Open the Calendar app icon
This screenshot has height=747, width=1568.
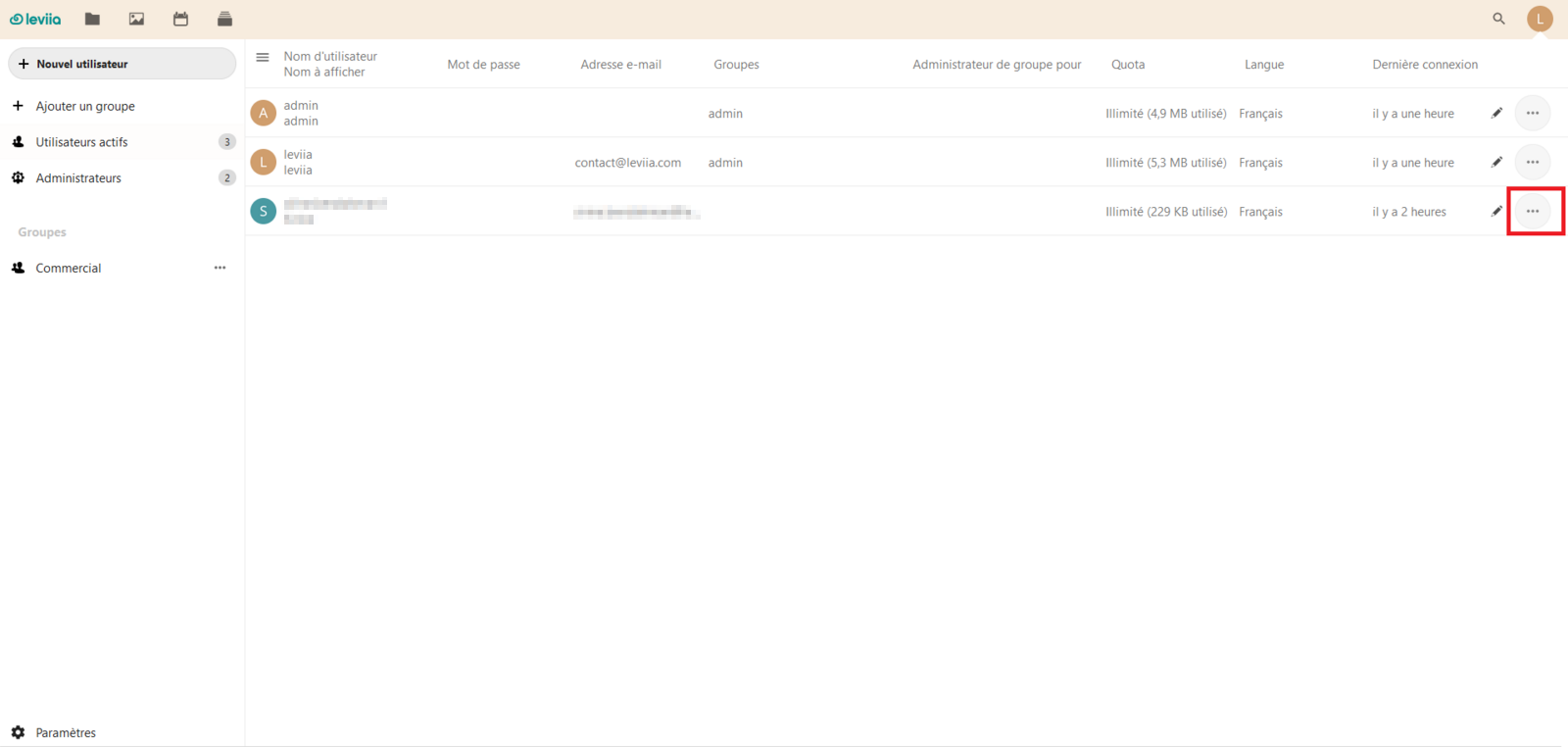pyautogui.click(x=180, y=19)
